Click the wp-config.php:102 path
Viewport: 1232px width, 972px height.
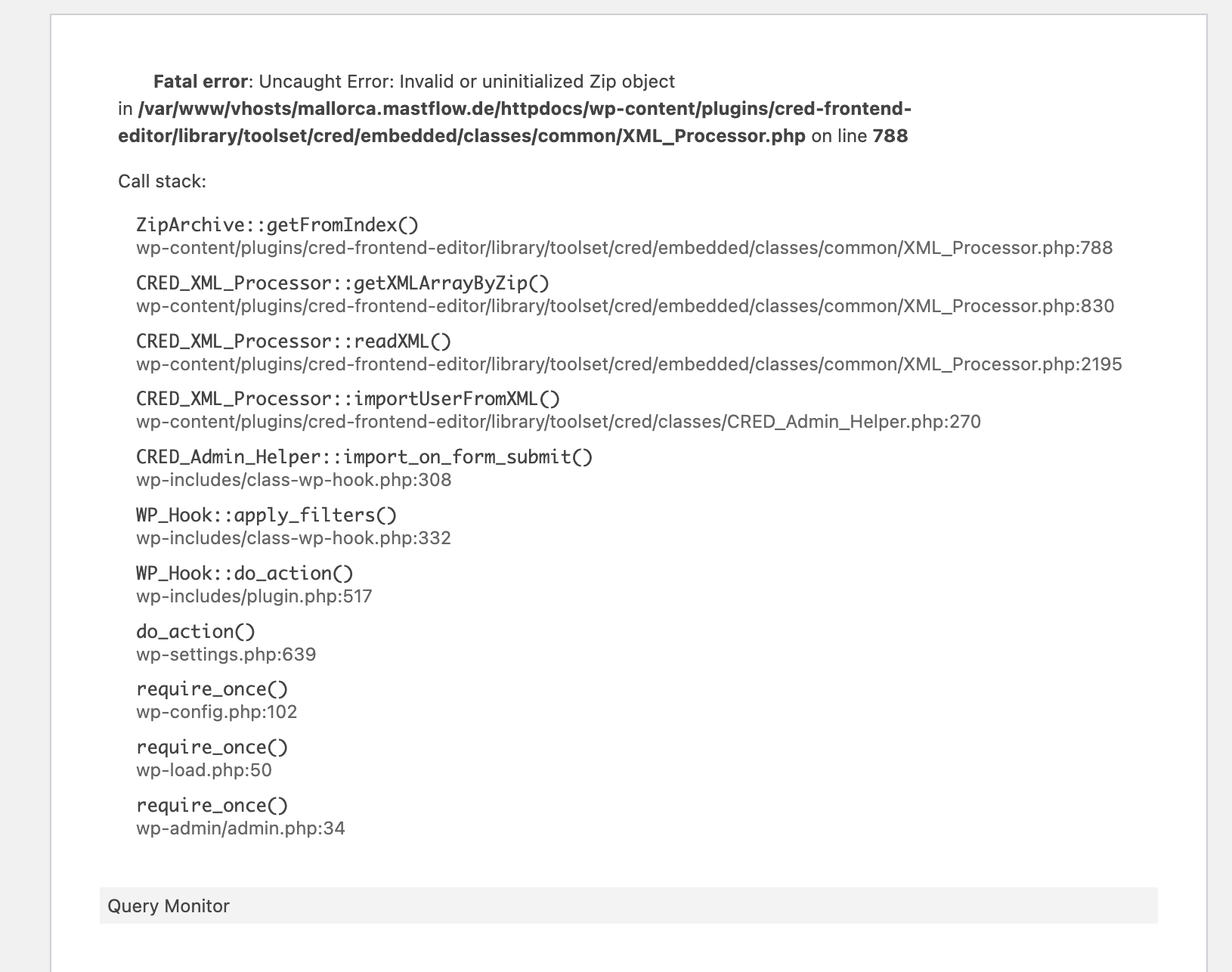[x=217, y=712]
